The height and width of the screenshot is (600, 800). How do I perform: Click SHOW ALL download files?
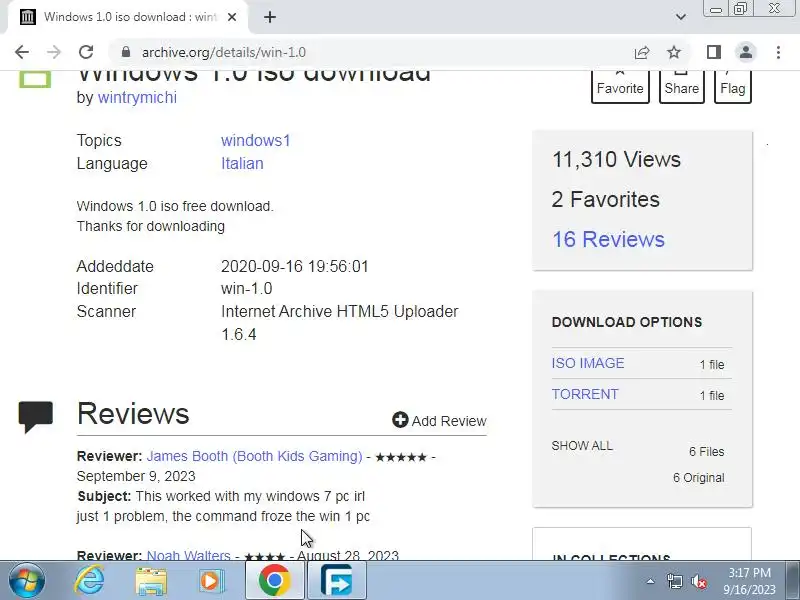(582, 445)
